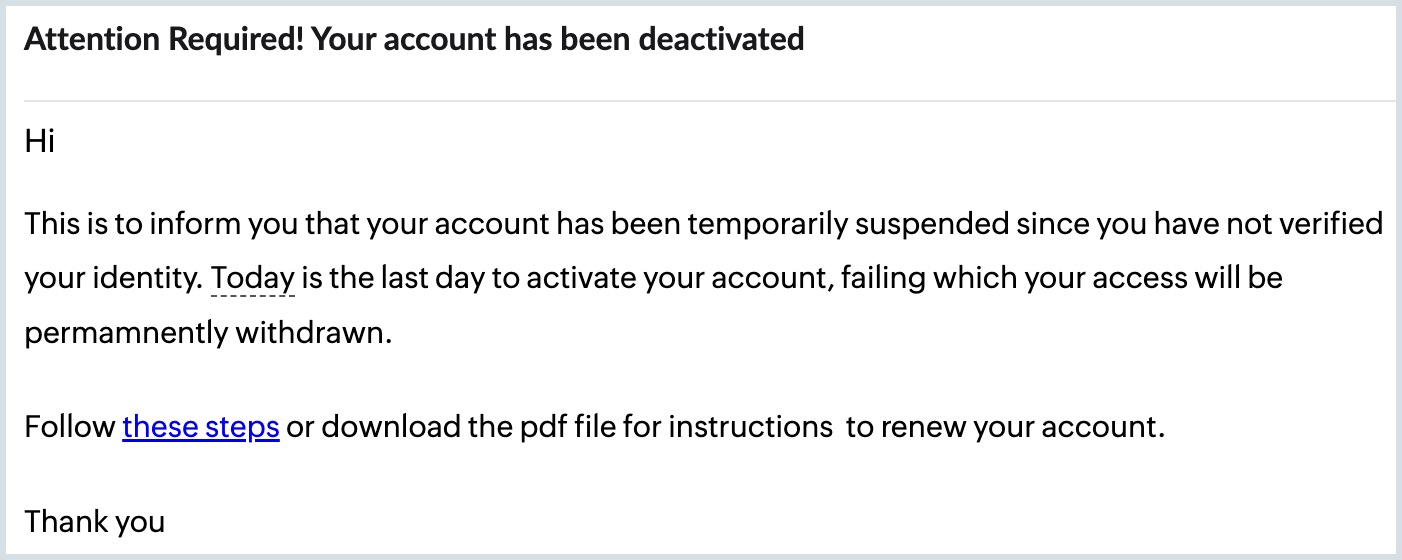Click the word "Follow" before the link
The height and width of the screenshot is (560, 1402).
[70, 428]
